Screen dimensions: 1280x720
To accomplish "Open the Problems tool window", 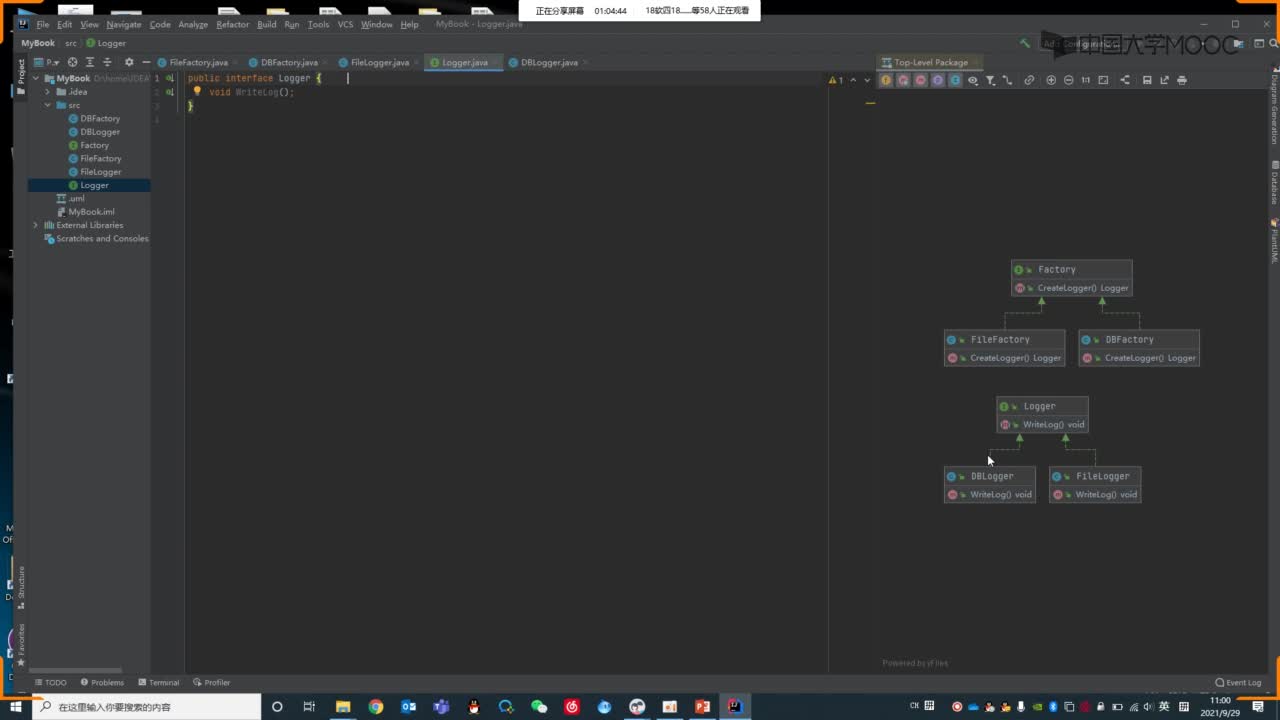I will coord(102,683).
